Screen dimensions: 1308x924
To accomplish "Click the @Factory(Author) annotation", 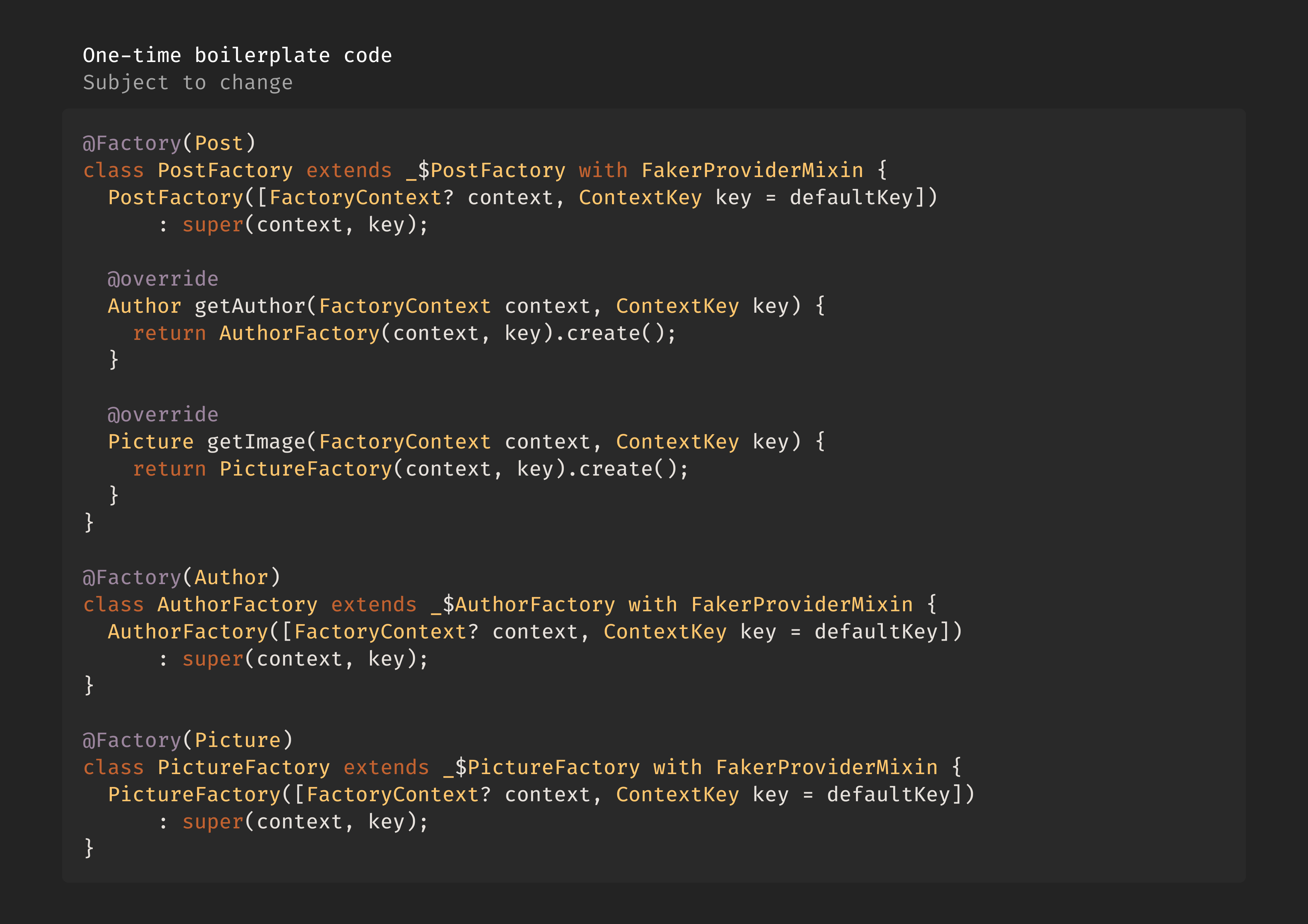I will click(x=182, y=577).
